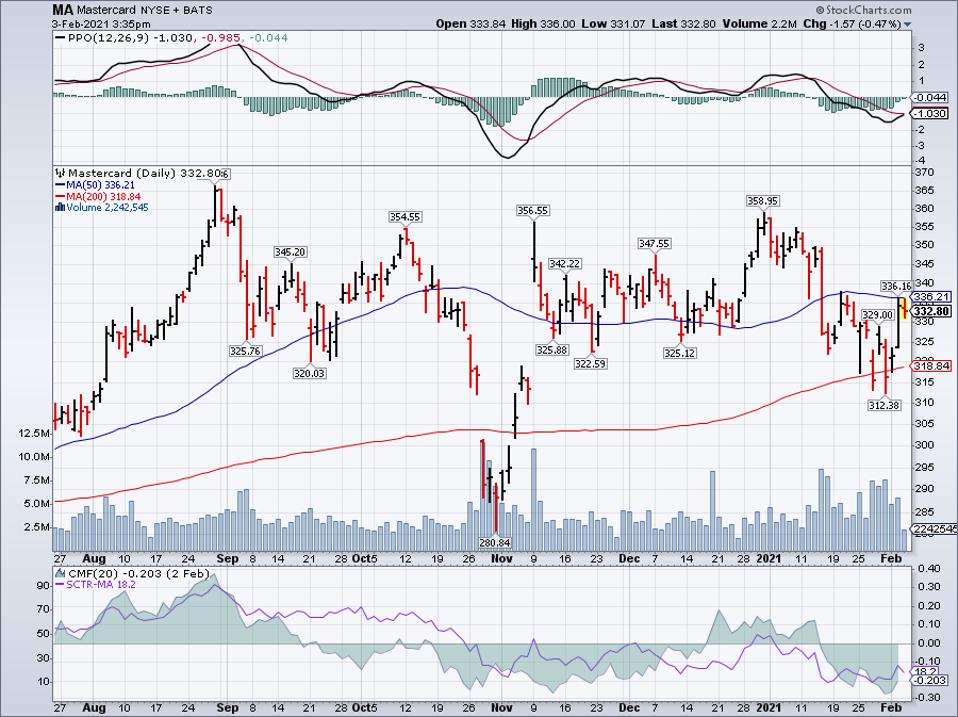The height and width of the screenshot is (717, 958).
Task: Click the 280.84 low label
Action: (x=495, y=542)
